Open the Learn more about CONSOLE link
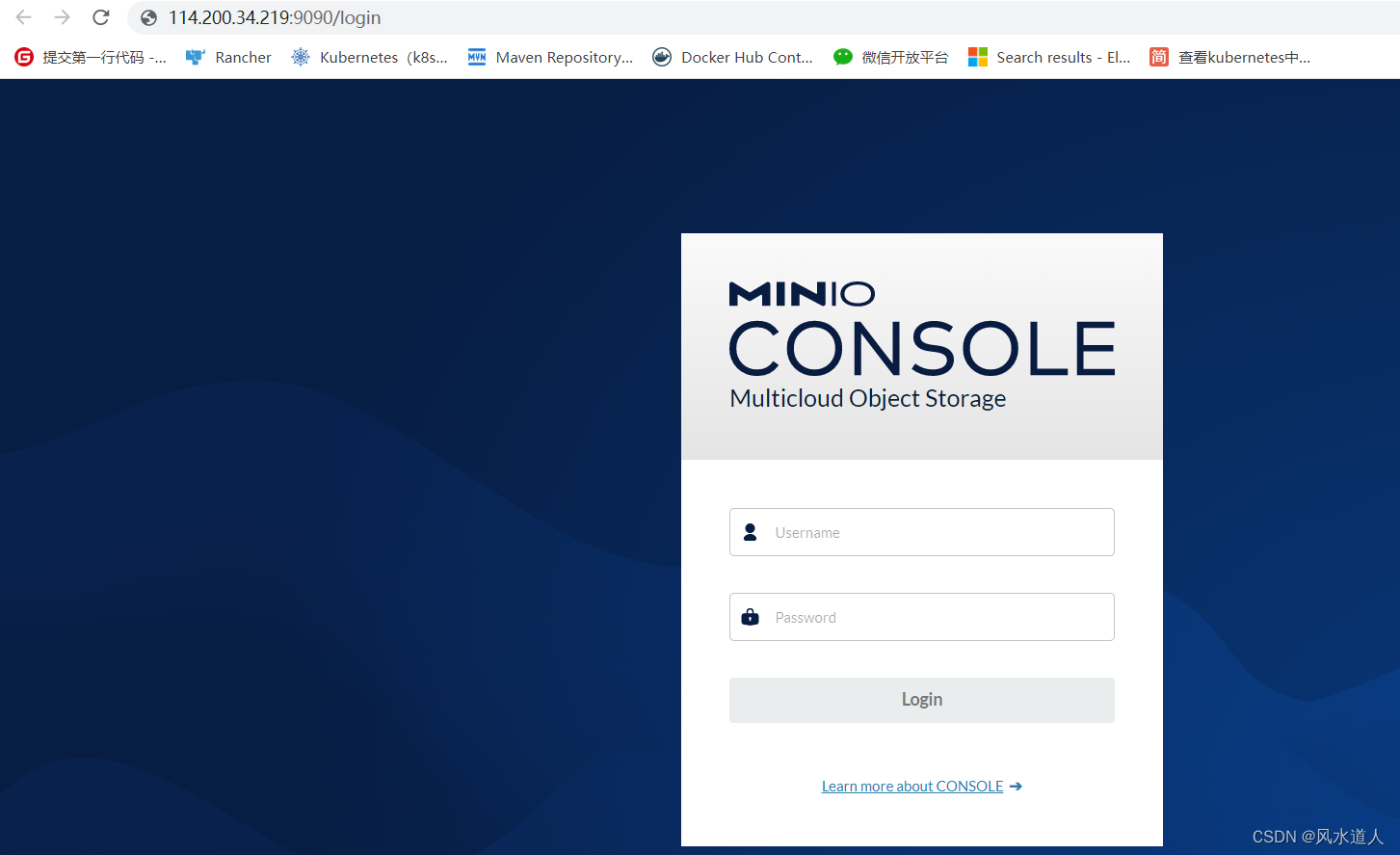Screen dimensions: 1400x855 pyautogui.click(x=911, y=786)
